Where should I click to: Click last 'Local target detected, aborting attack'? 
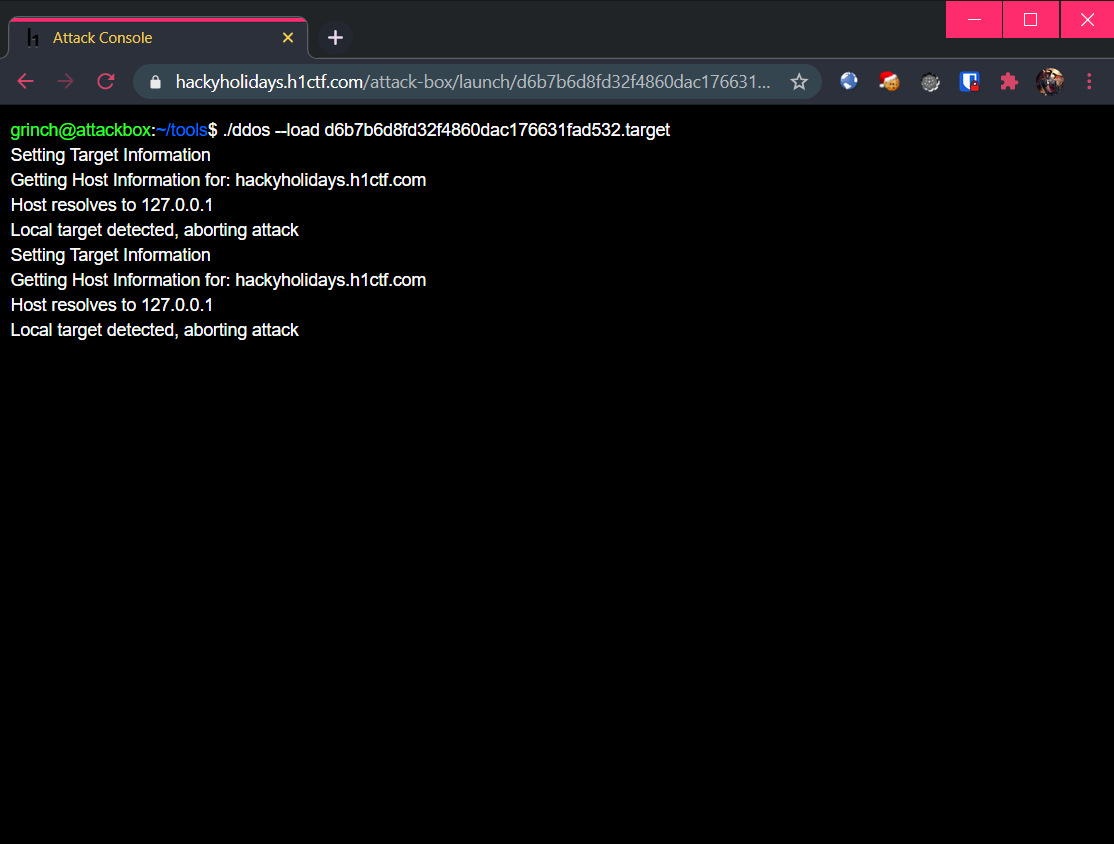click(154, 330)
